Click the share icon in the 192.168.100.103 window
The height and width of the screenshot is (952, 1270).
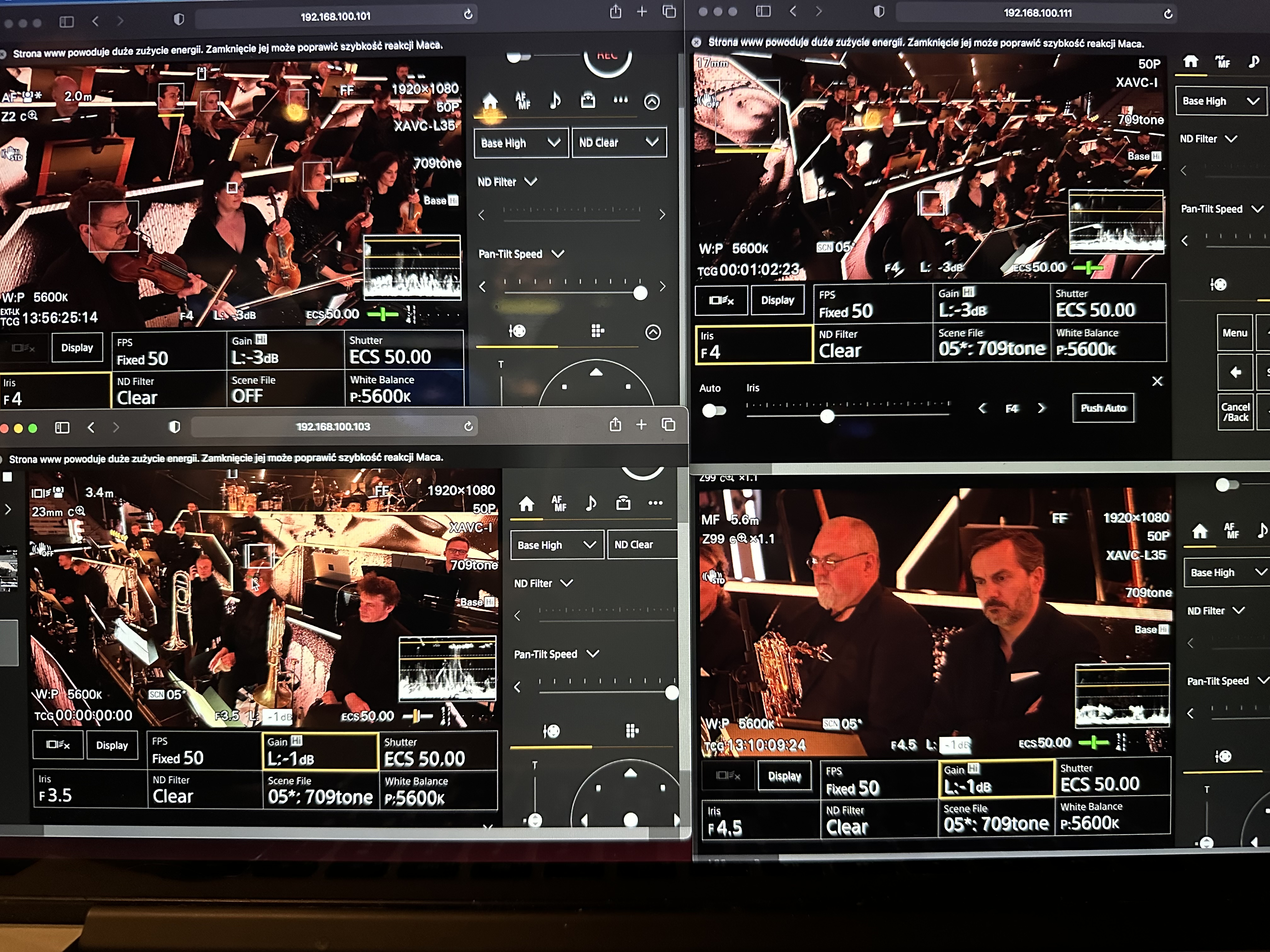pyautogui.click(x=615, y=425)
